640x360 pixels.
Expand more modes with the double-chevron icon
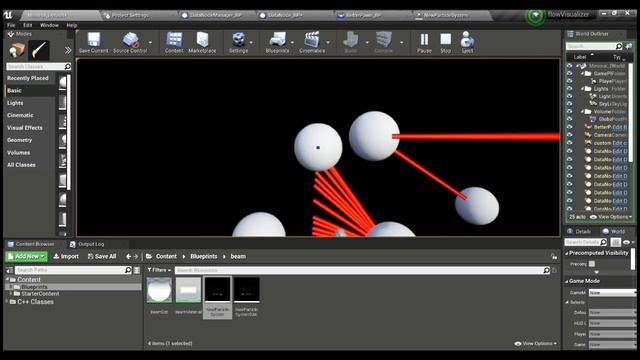(68, 50)
